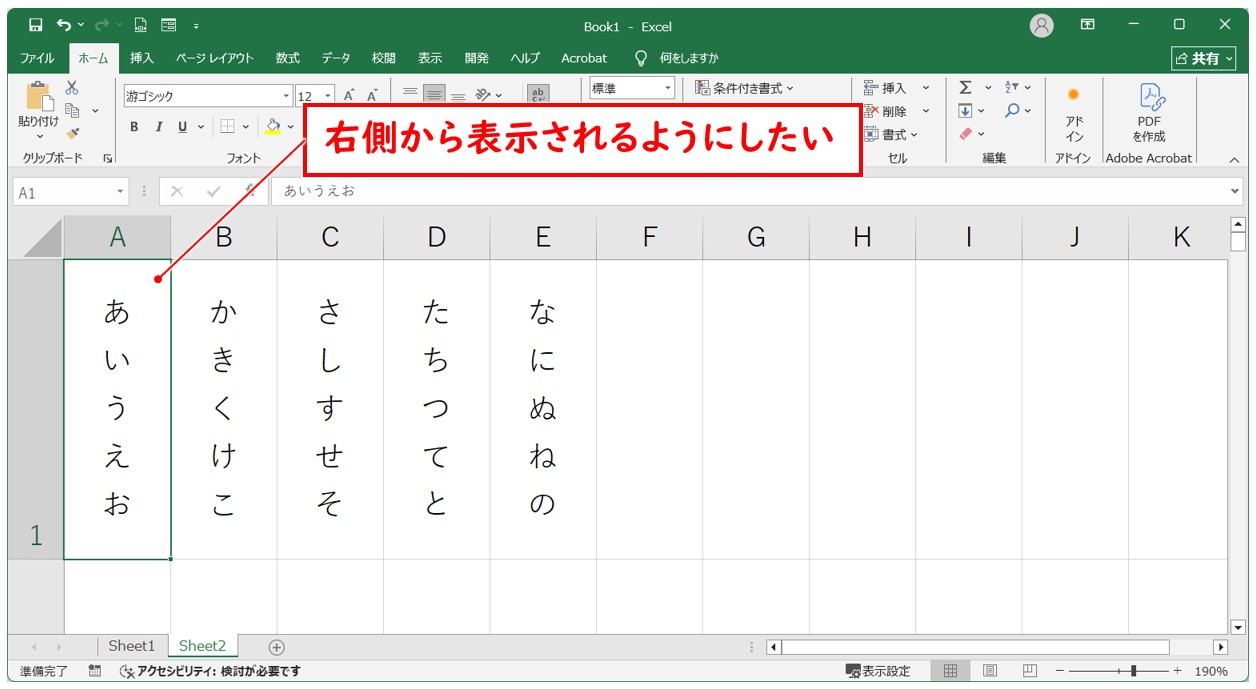This screenshot has height=689, width=1256.
Task: Click the vertical scrollbar down arrow
Action: click(1238, 627)
